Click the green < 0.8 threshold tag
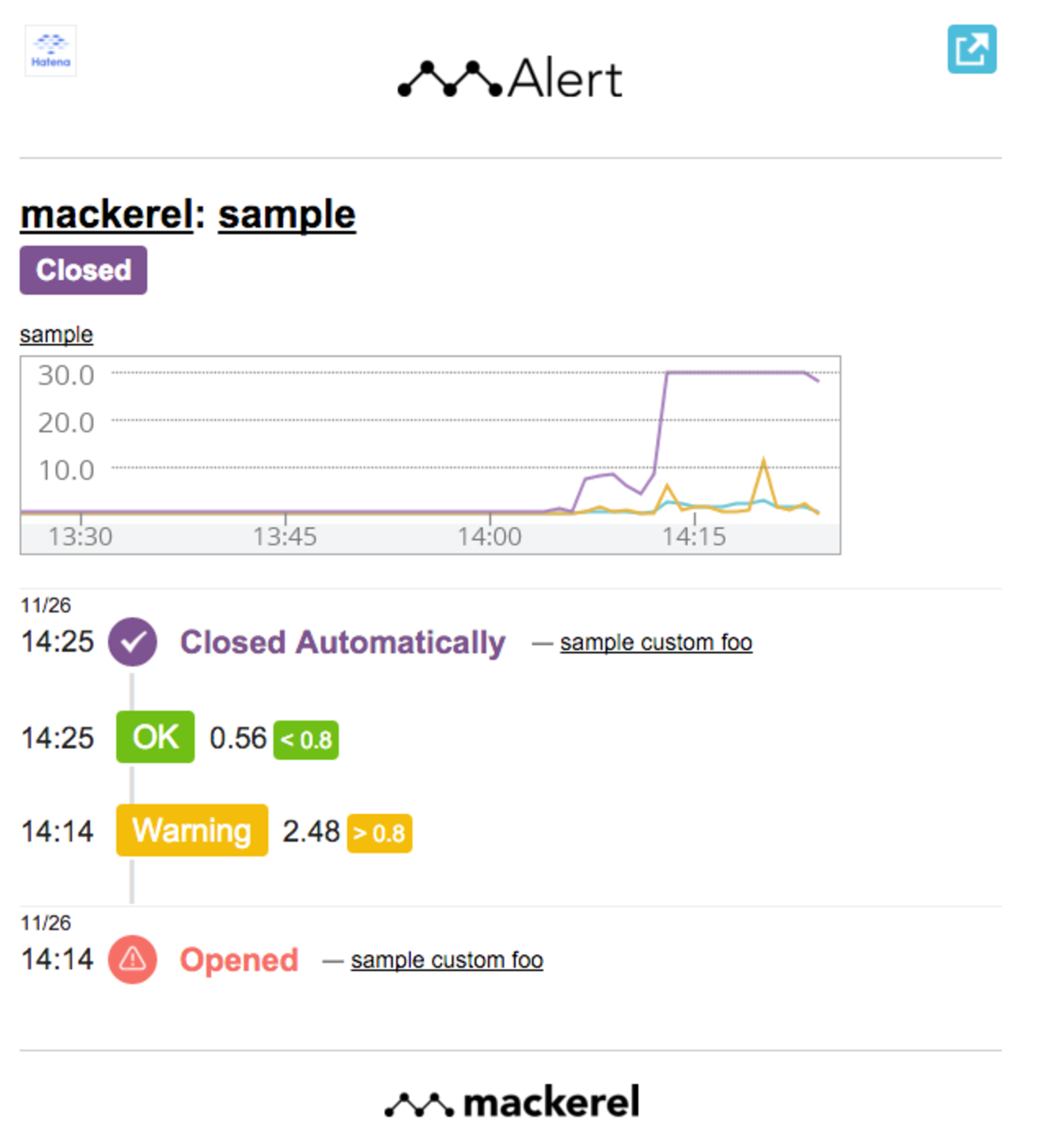The width and height of the screenshot is (1064, 1143). click(306, 740)
